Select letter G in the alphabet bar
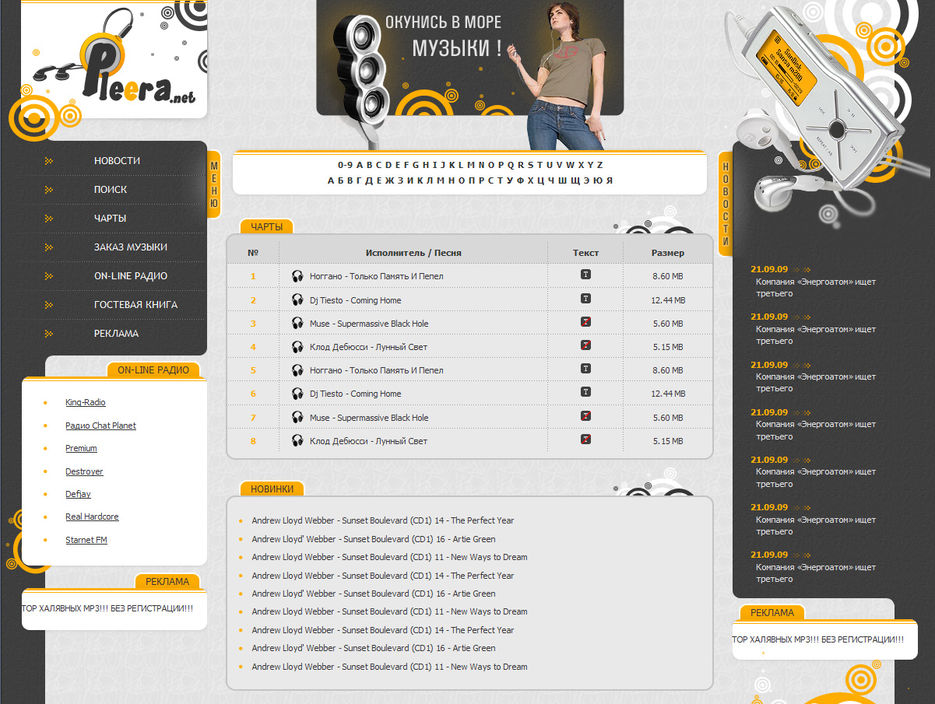 pyautogui.click(x=416, y=165)
